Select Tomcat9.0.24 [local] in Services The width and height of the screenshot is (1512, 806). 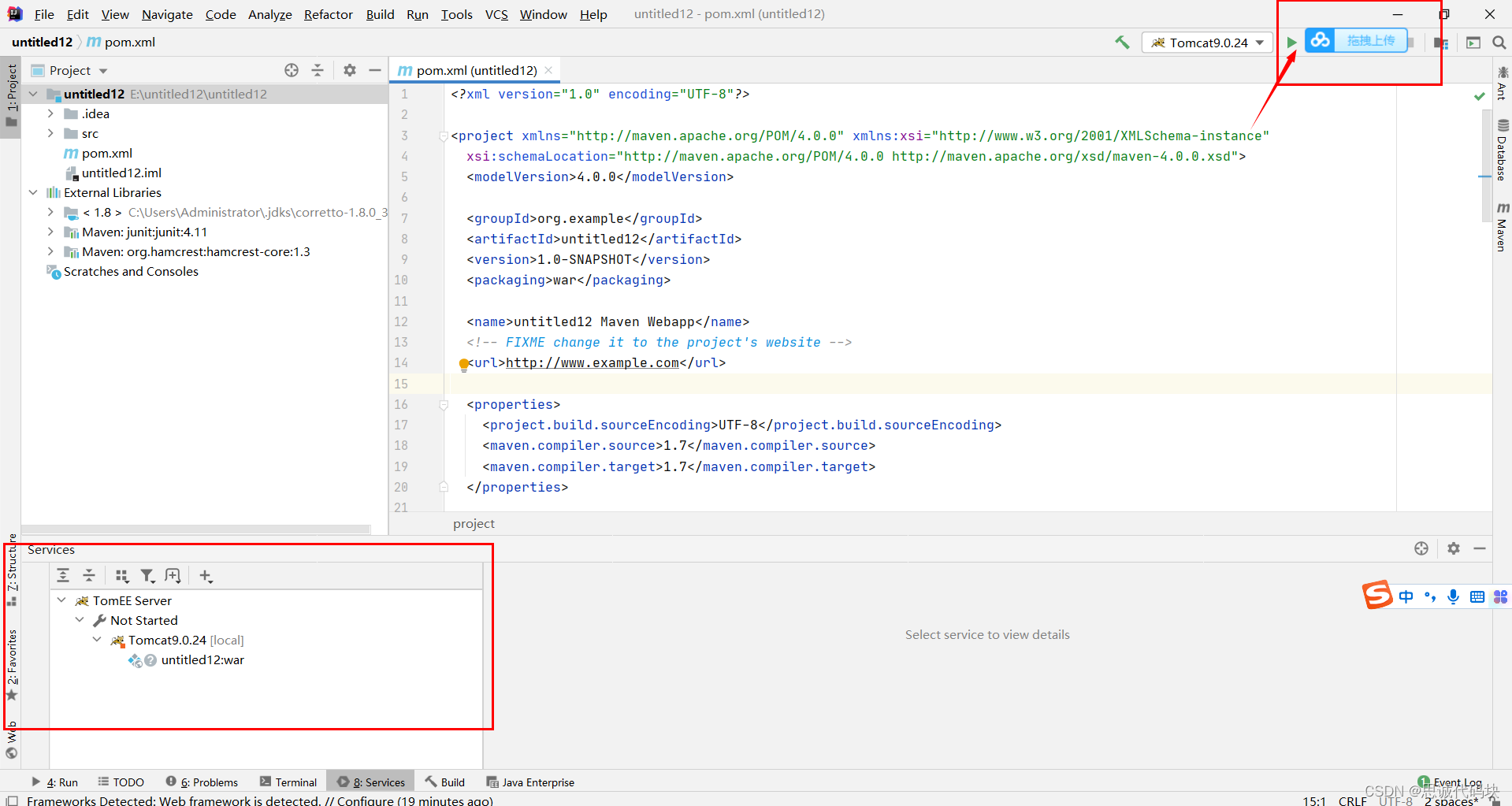tap(186, 640)
